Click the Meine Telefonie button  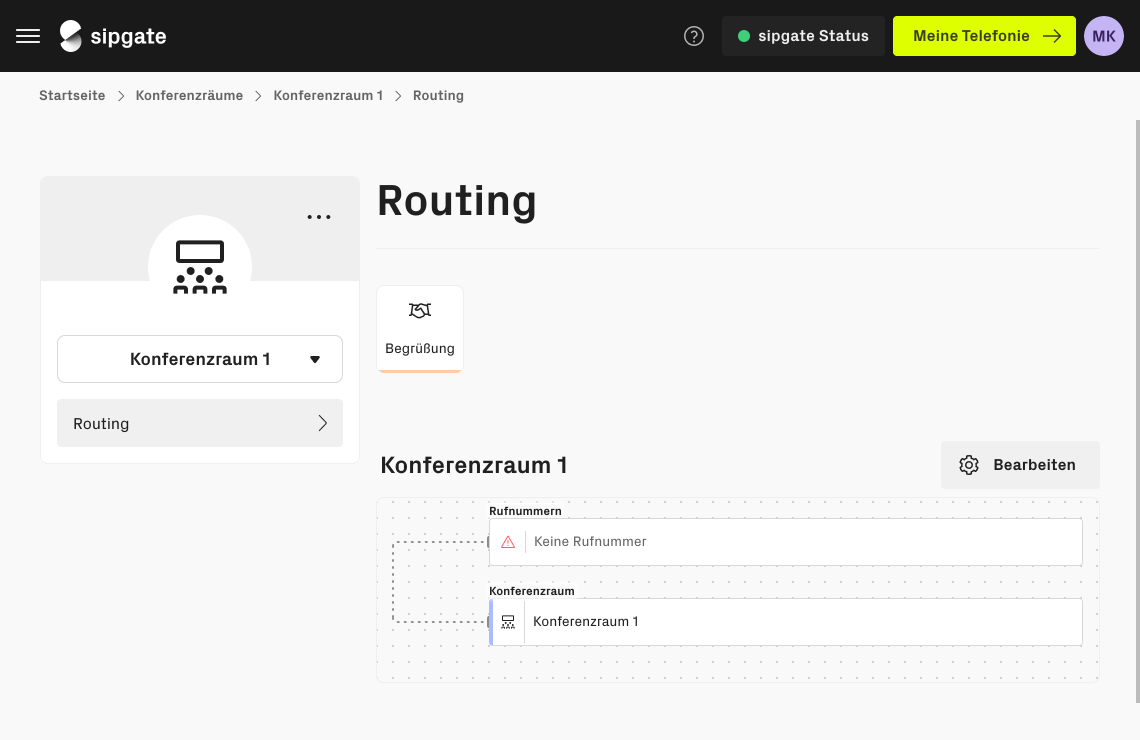point(984,36)
